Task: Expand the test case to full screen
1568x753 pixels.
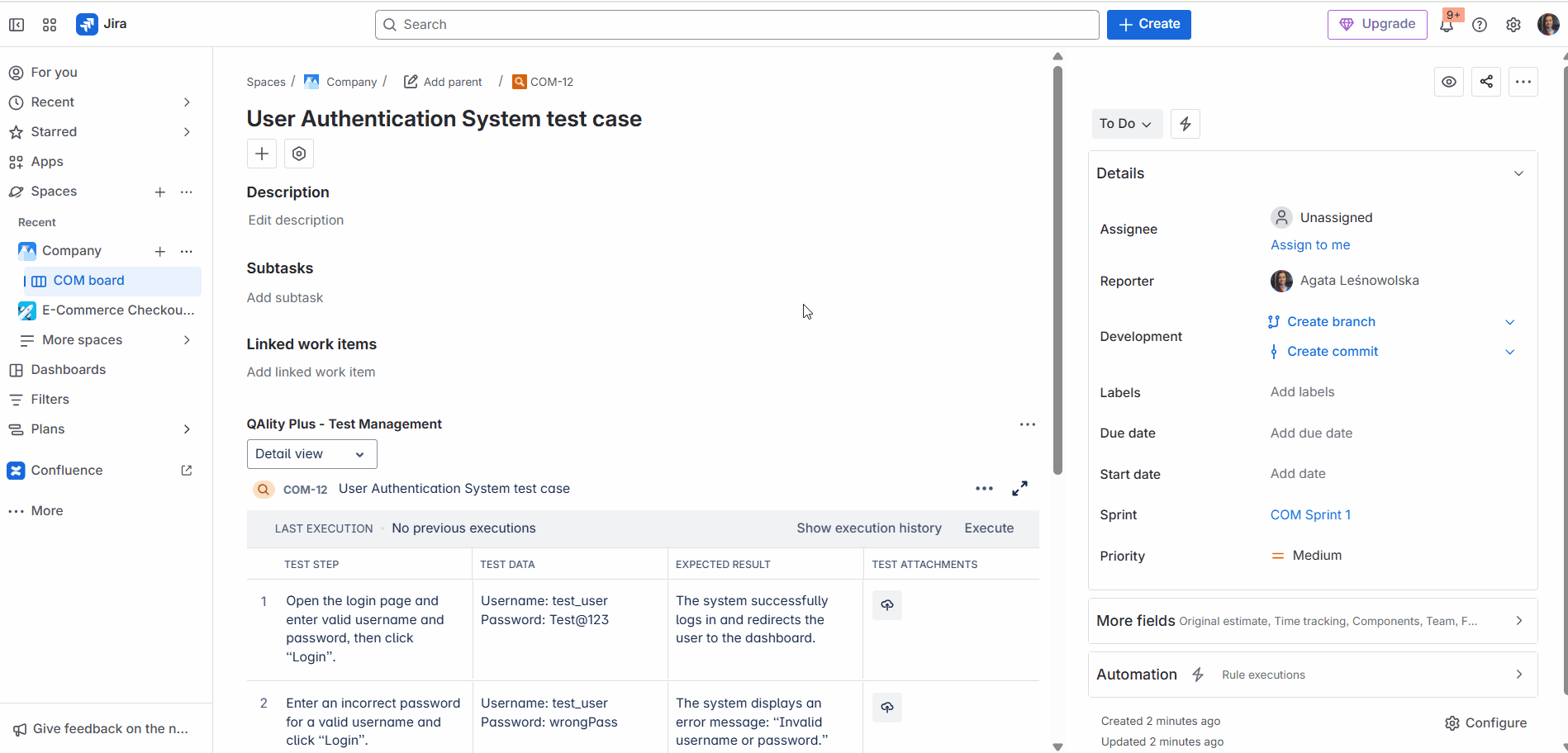Action: (x=1020, y=489)
